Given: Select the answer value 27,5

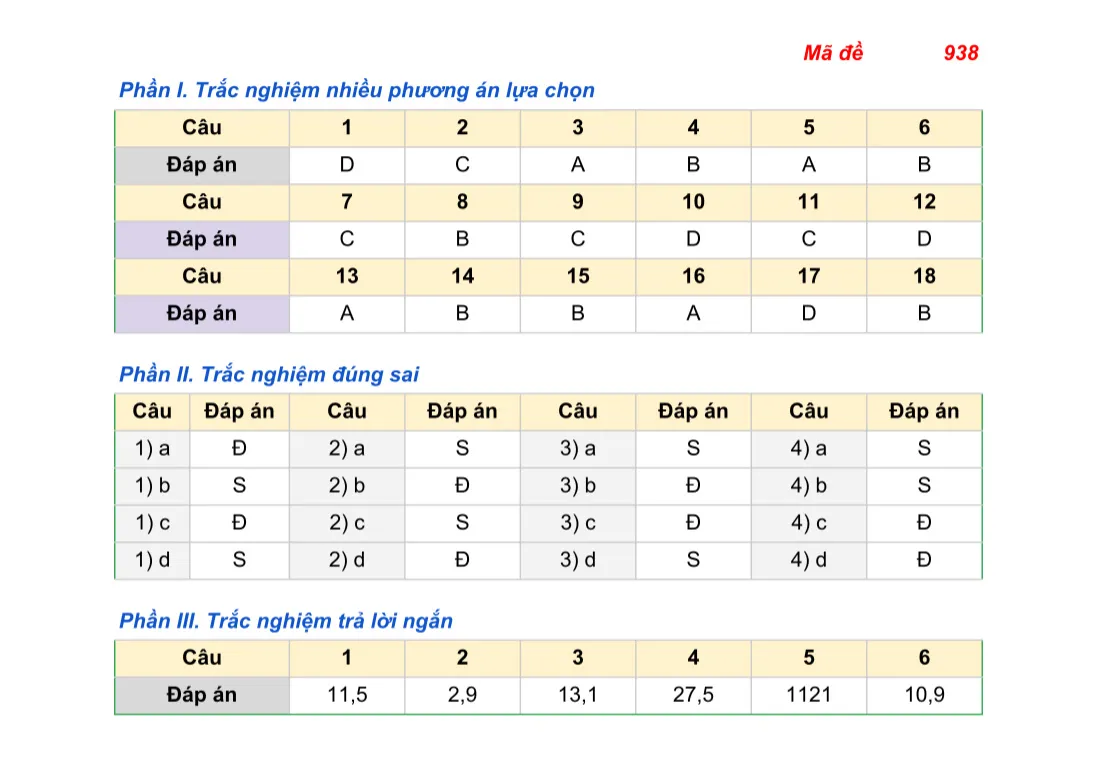Looking at the screenshot, I should coord(693,695).
